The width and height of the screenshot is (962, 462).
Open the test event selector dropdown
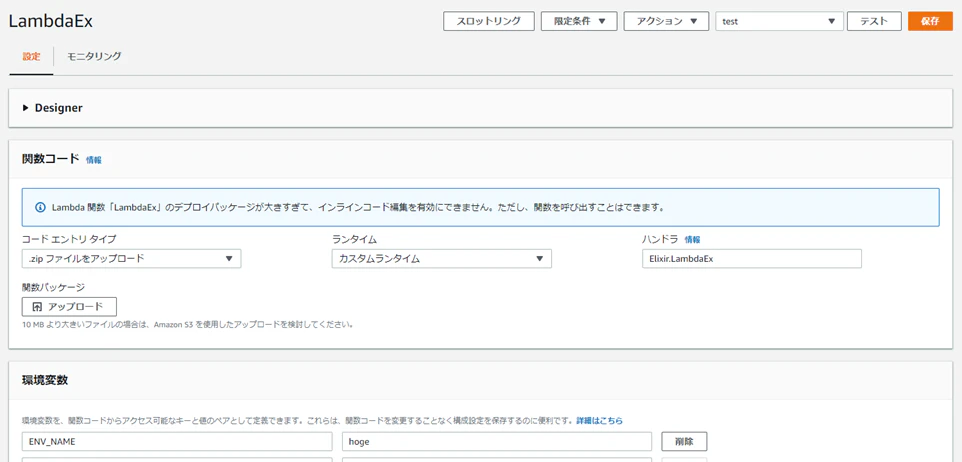click(x=779, y=21)
